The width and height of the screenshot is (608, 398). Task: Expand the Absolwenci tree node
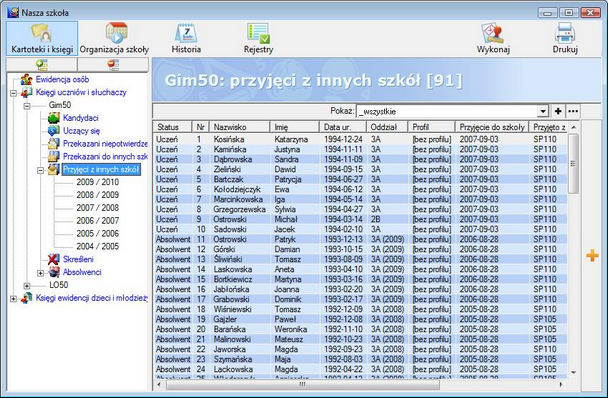pos(40,273)
